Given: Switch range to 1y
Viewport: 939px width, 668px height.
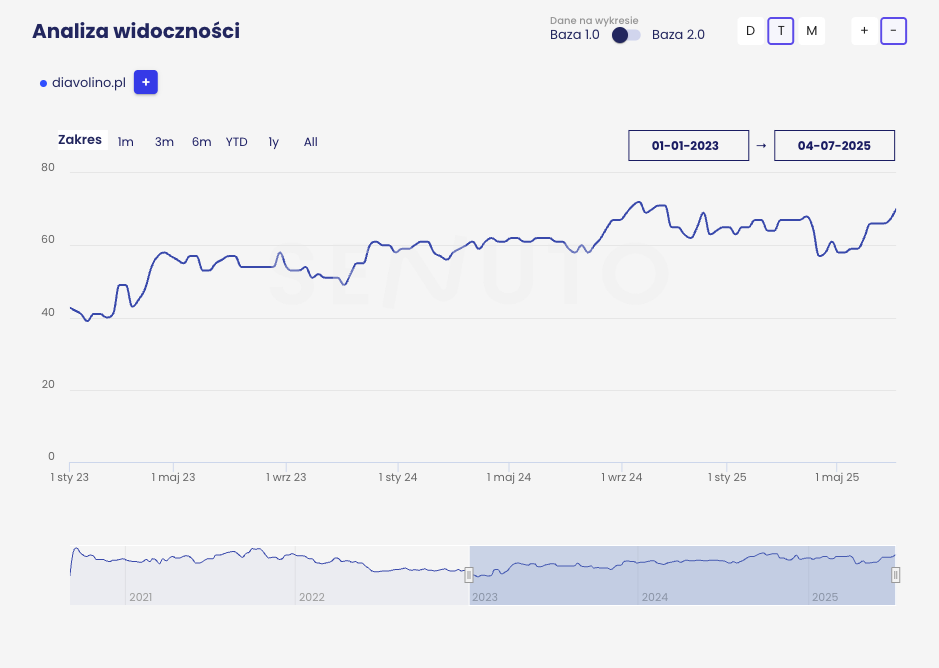Looking at the screenshot, I should coord(273,142).
